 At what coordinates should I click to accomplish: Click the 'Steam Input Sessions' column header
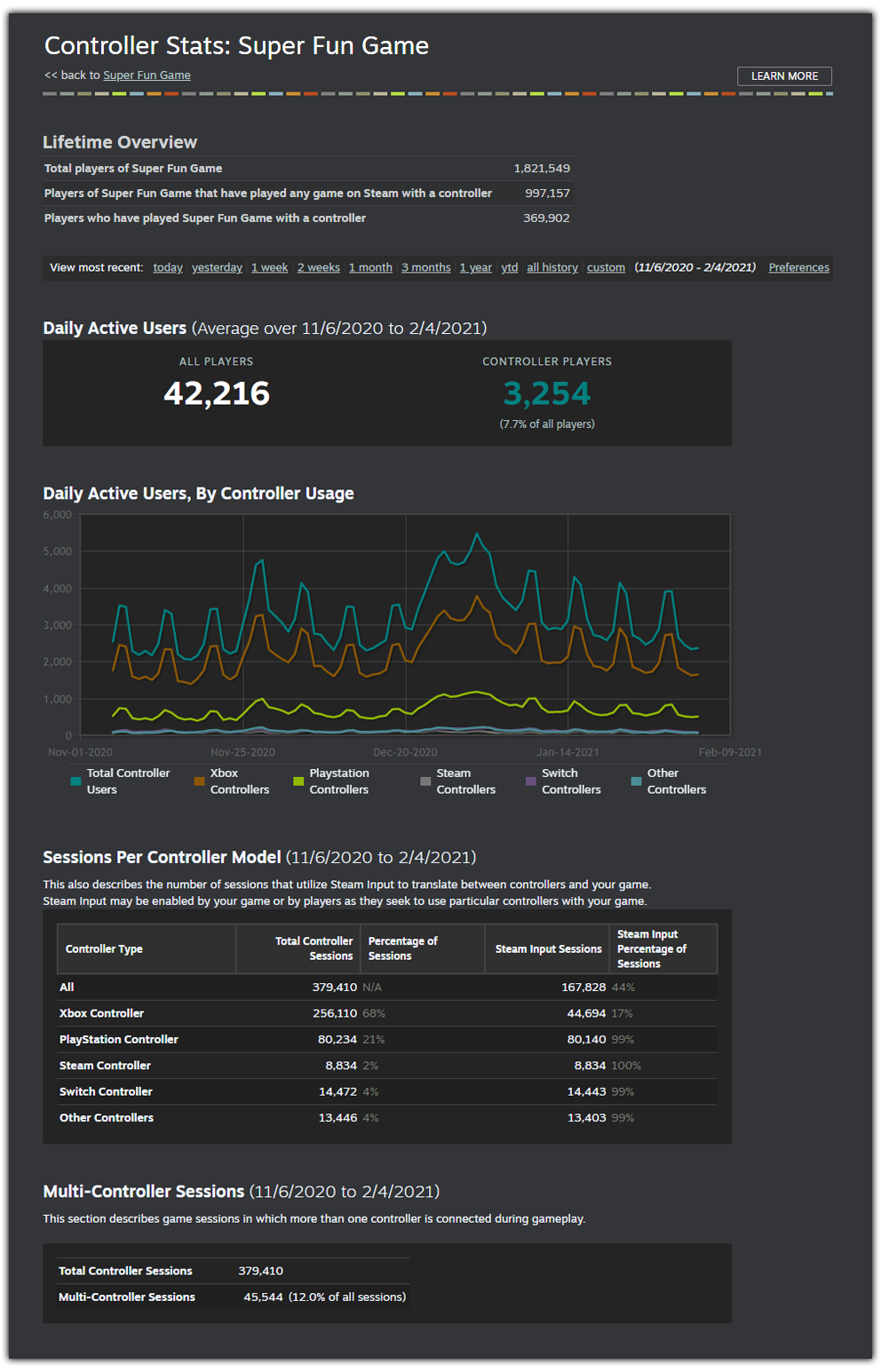point(547,949)
